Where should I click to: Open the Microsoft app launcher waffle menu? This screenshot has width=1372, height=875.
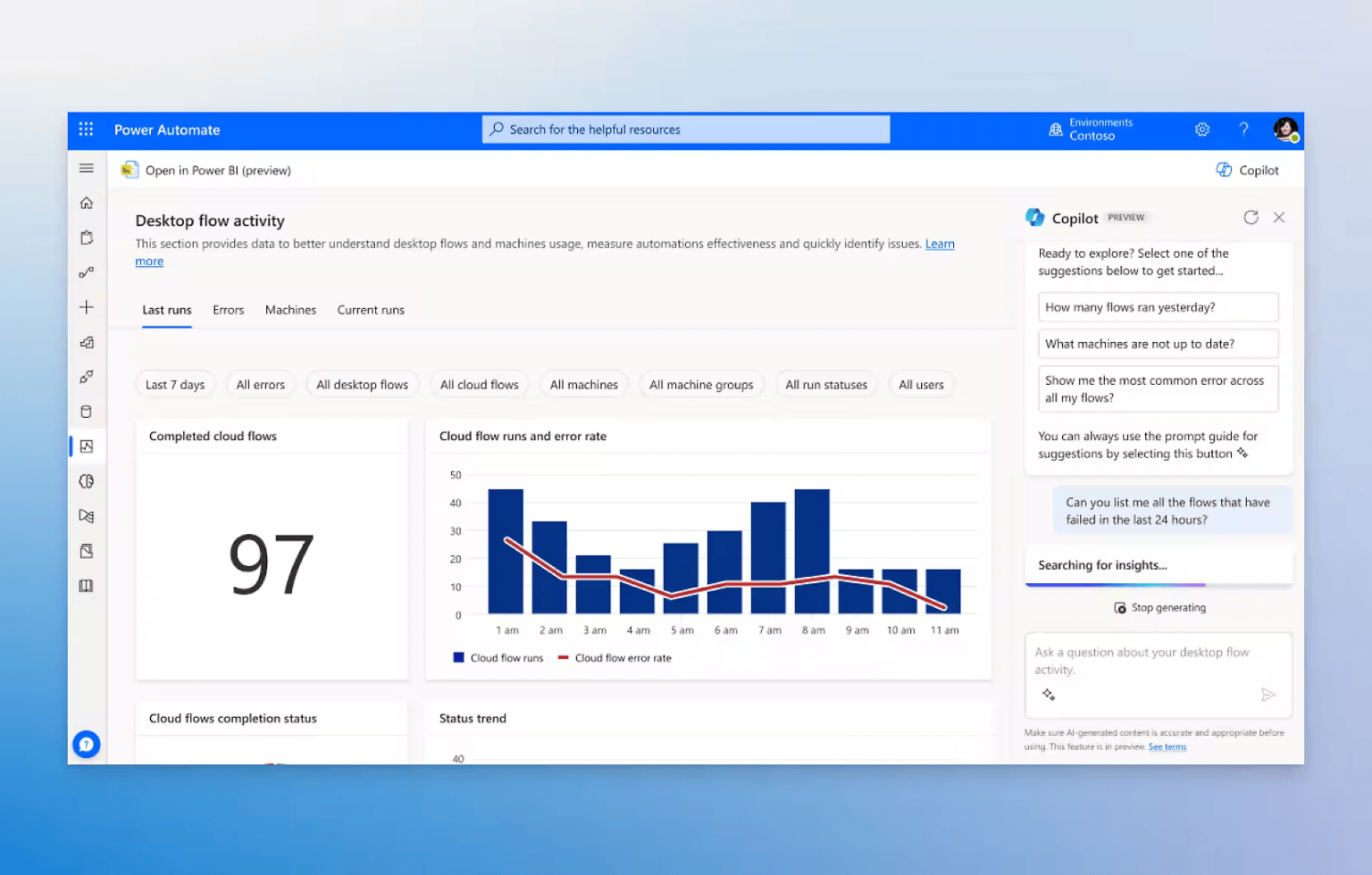click(86, 129)
